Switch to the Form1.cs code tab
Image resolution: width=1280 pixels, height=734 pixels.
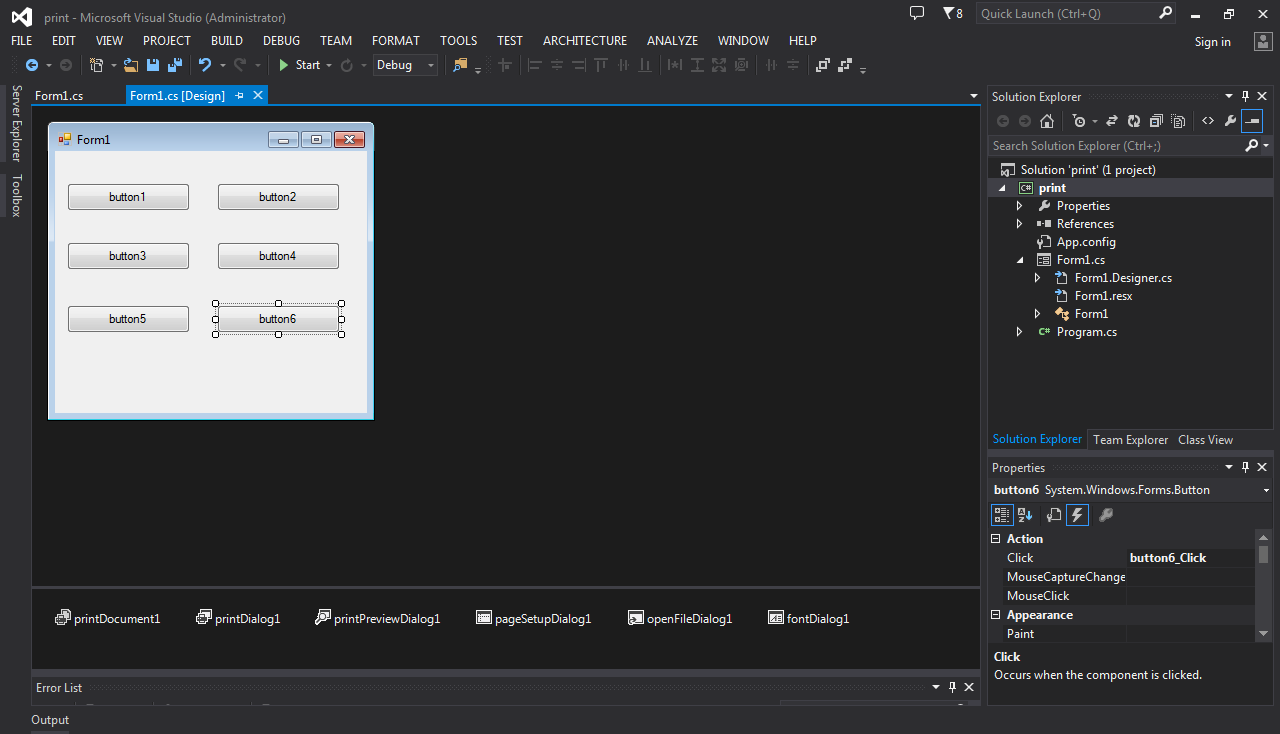coord(59,96)
